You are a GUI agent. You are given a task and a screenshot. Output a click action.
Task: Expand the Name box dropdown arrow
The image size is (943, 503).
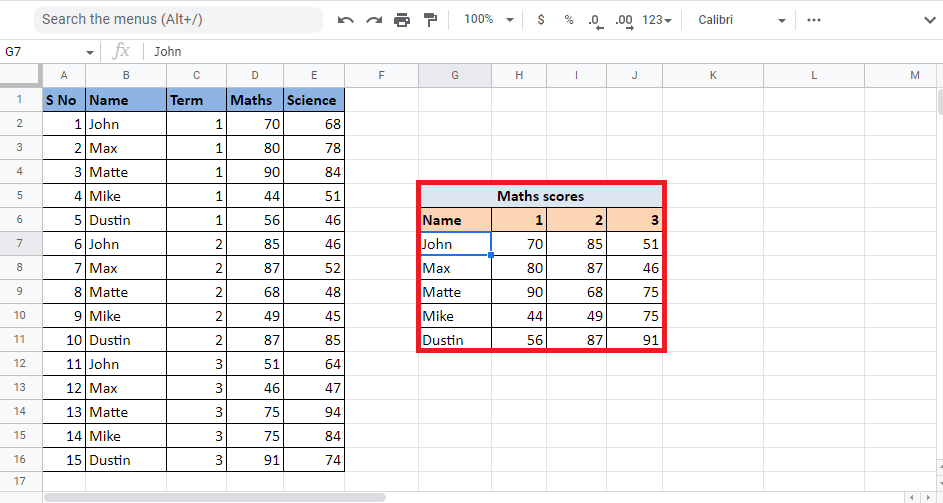coord(90,52)
